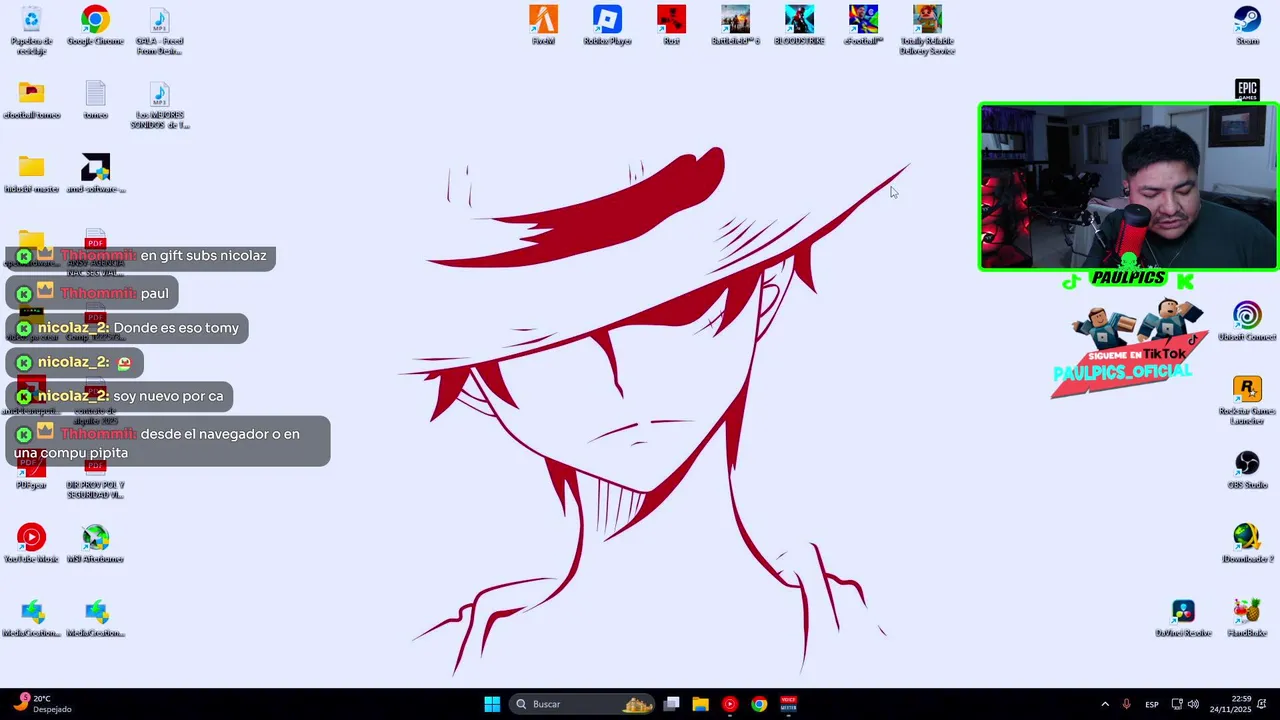Launch DaVinci Resolve from the desktop
Image resolution: width=1280 pixels, height=720 pixels.
click(1183, 618)
